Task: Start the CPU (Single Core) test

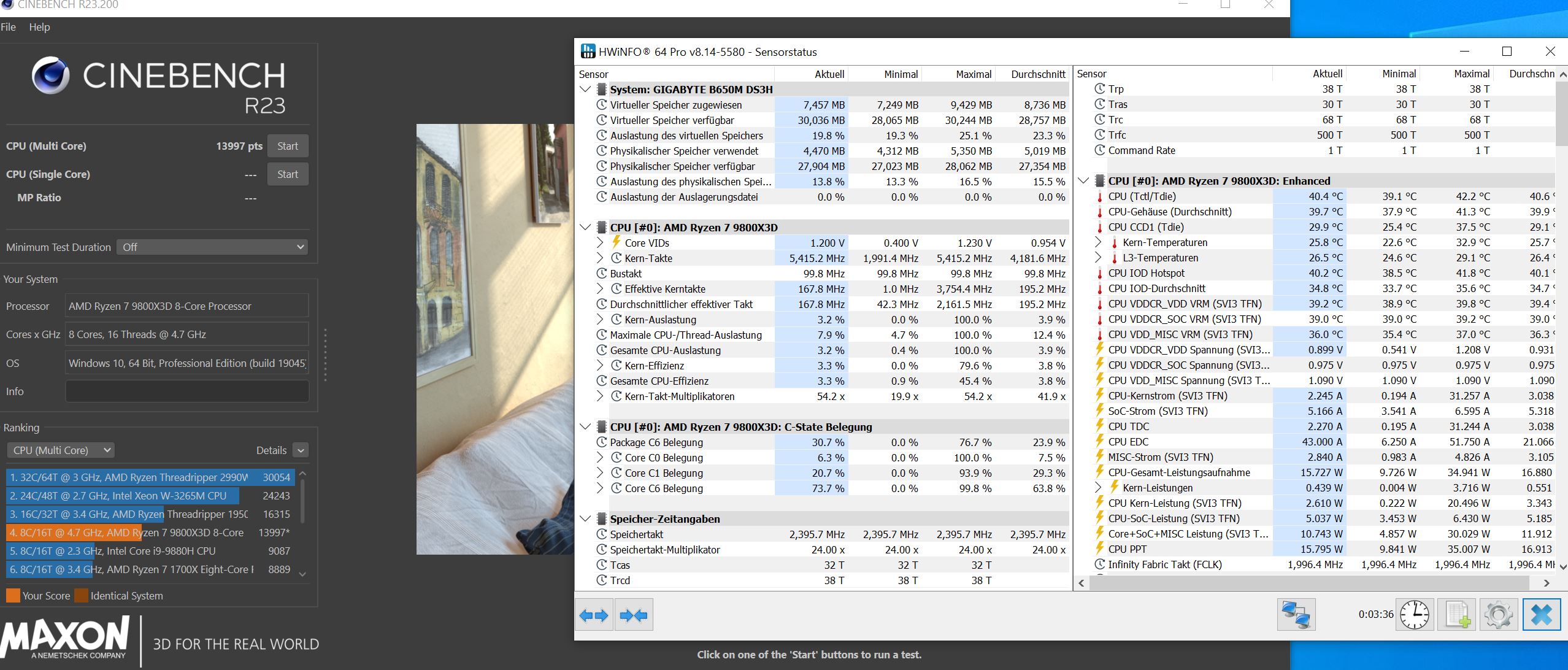Action: coord(287,174)
